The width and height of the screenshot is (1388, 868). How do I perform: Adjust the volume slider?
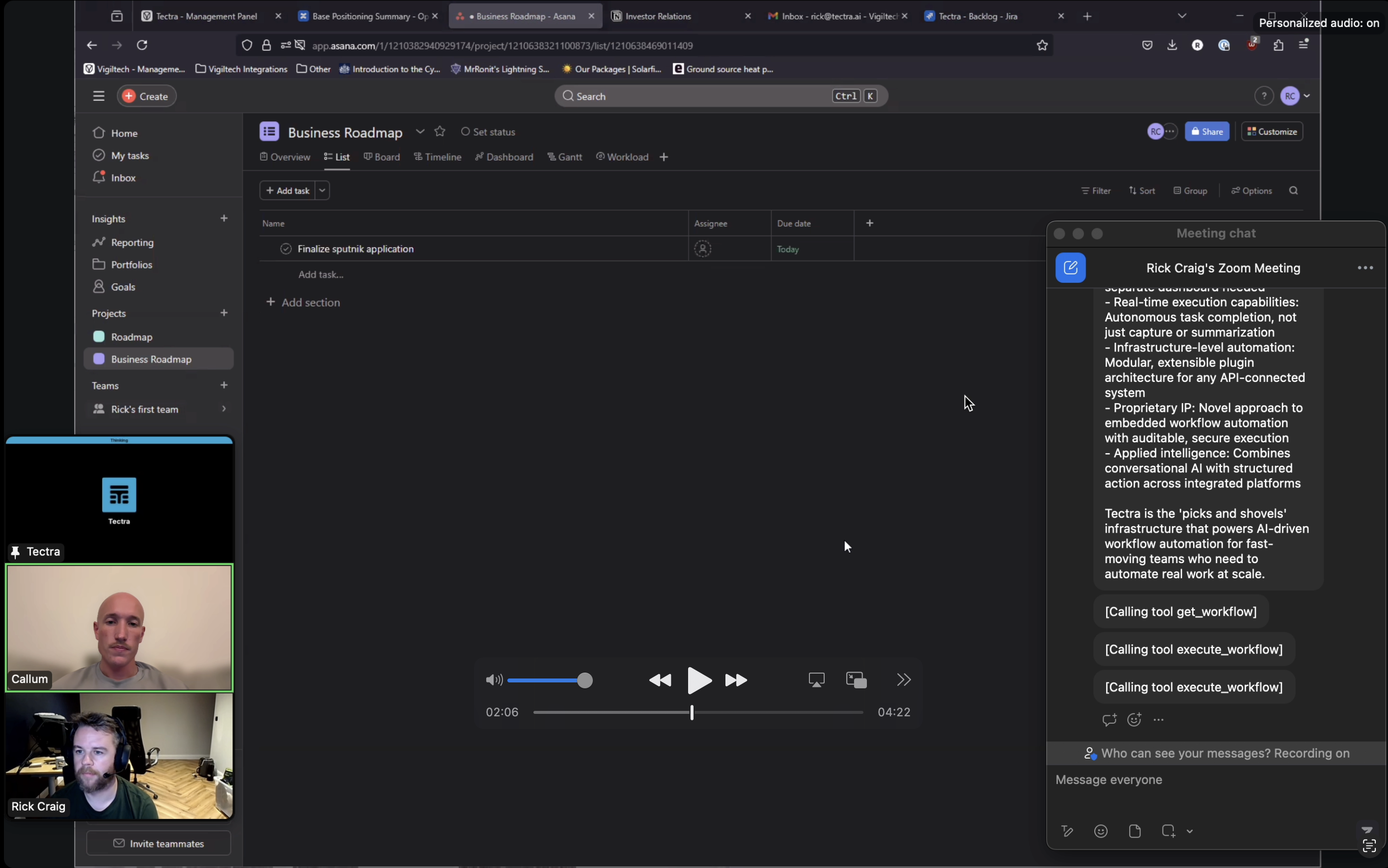[x=550, y=680]
